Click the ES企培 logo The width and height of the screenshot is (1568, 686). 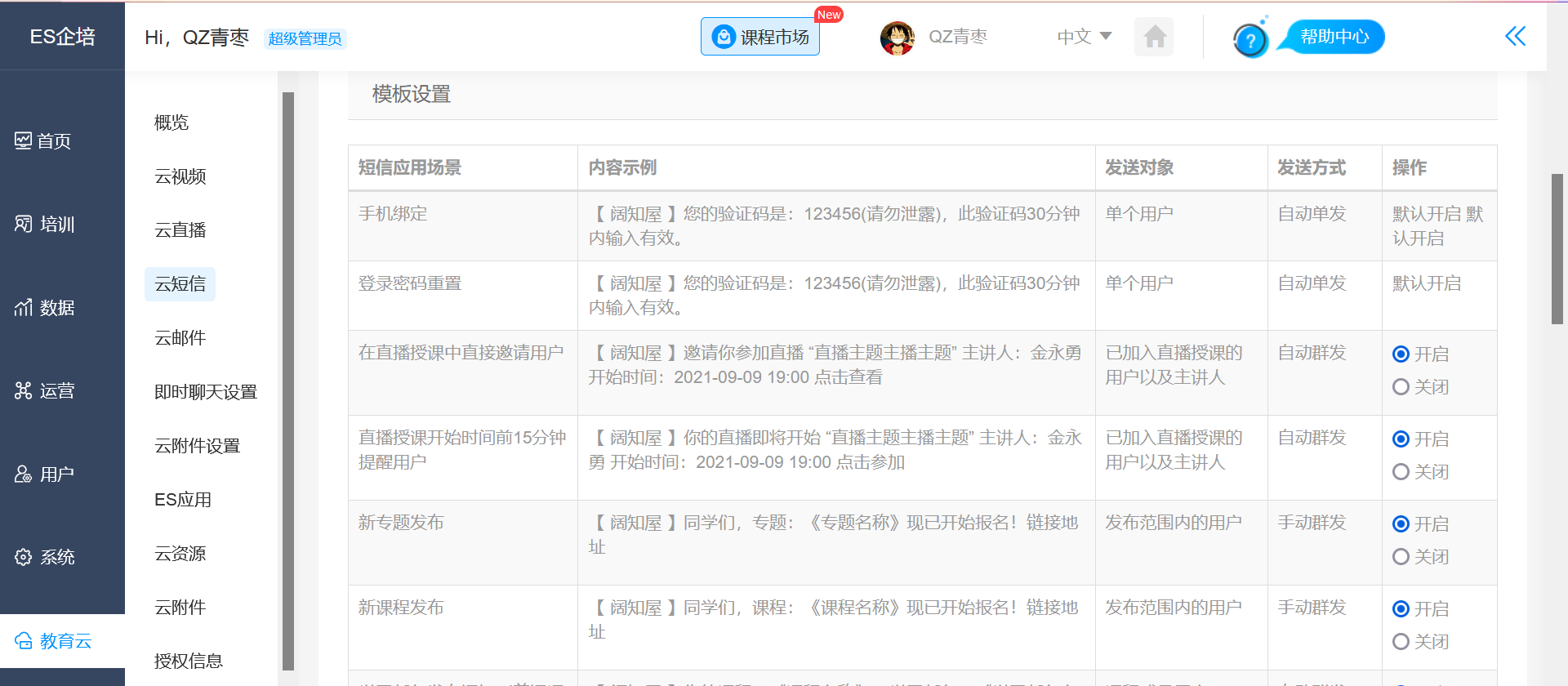(62, 36)
